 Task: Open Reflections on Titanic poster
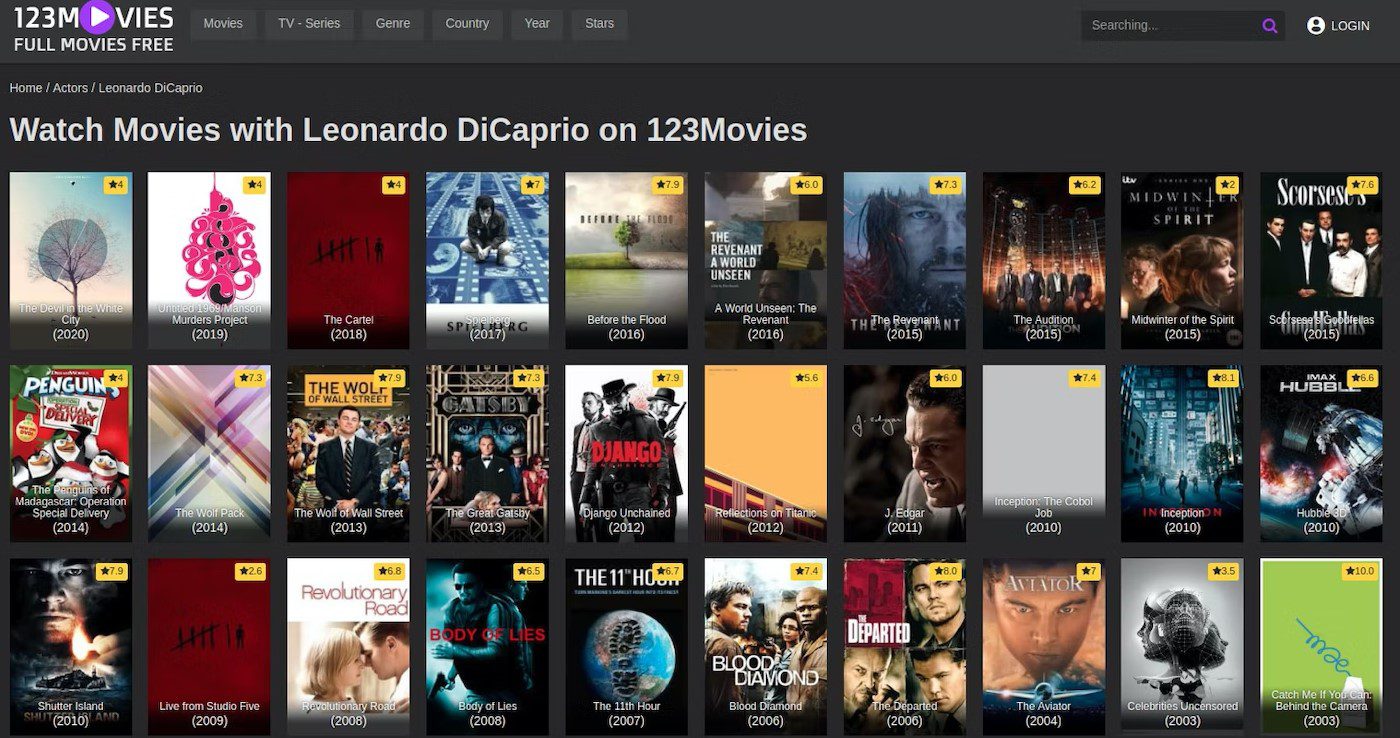point(766,453)
